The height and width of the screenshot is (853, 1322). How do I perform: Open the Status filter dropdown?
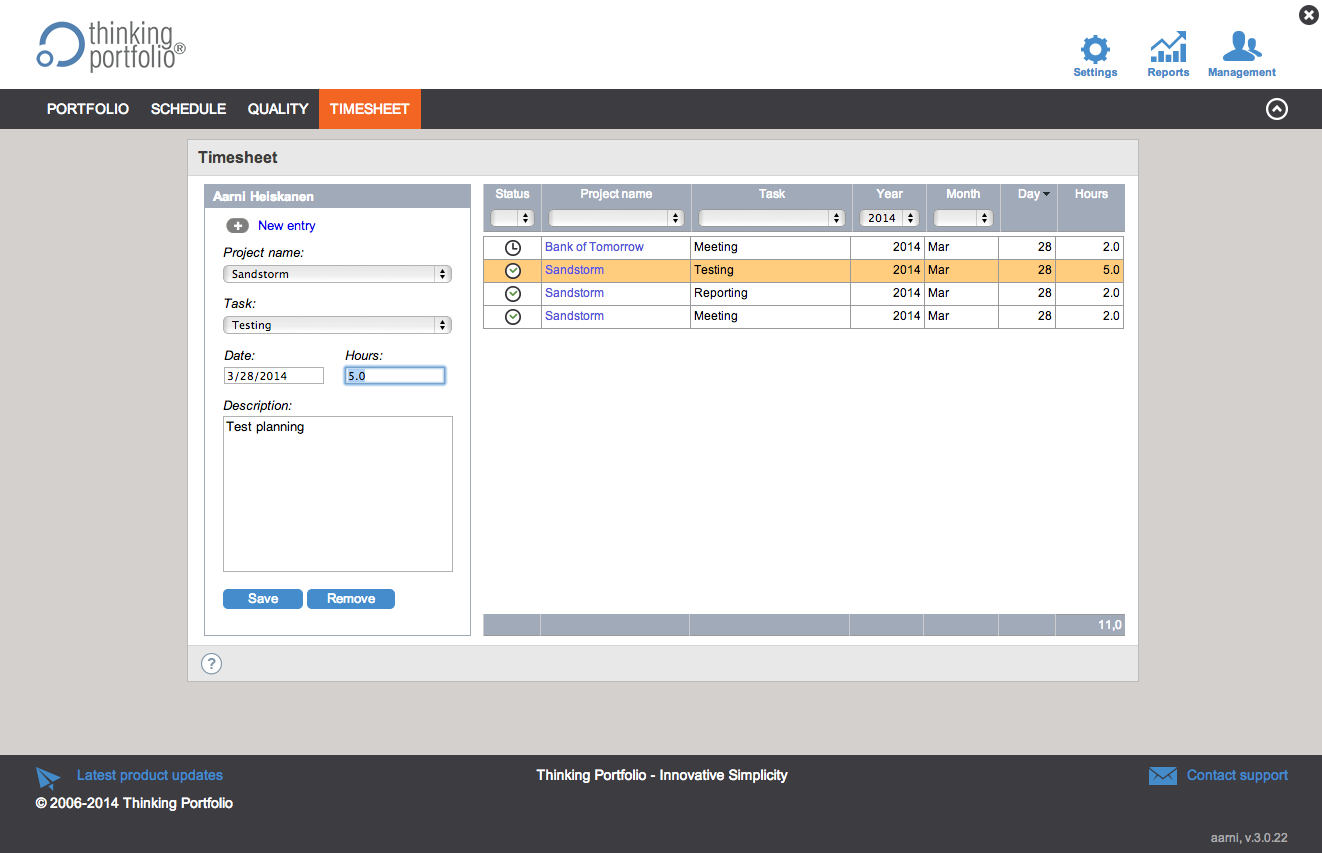coord(512,218)
